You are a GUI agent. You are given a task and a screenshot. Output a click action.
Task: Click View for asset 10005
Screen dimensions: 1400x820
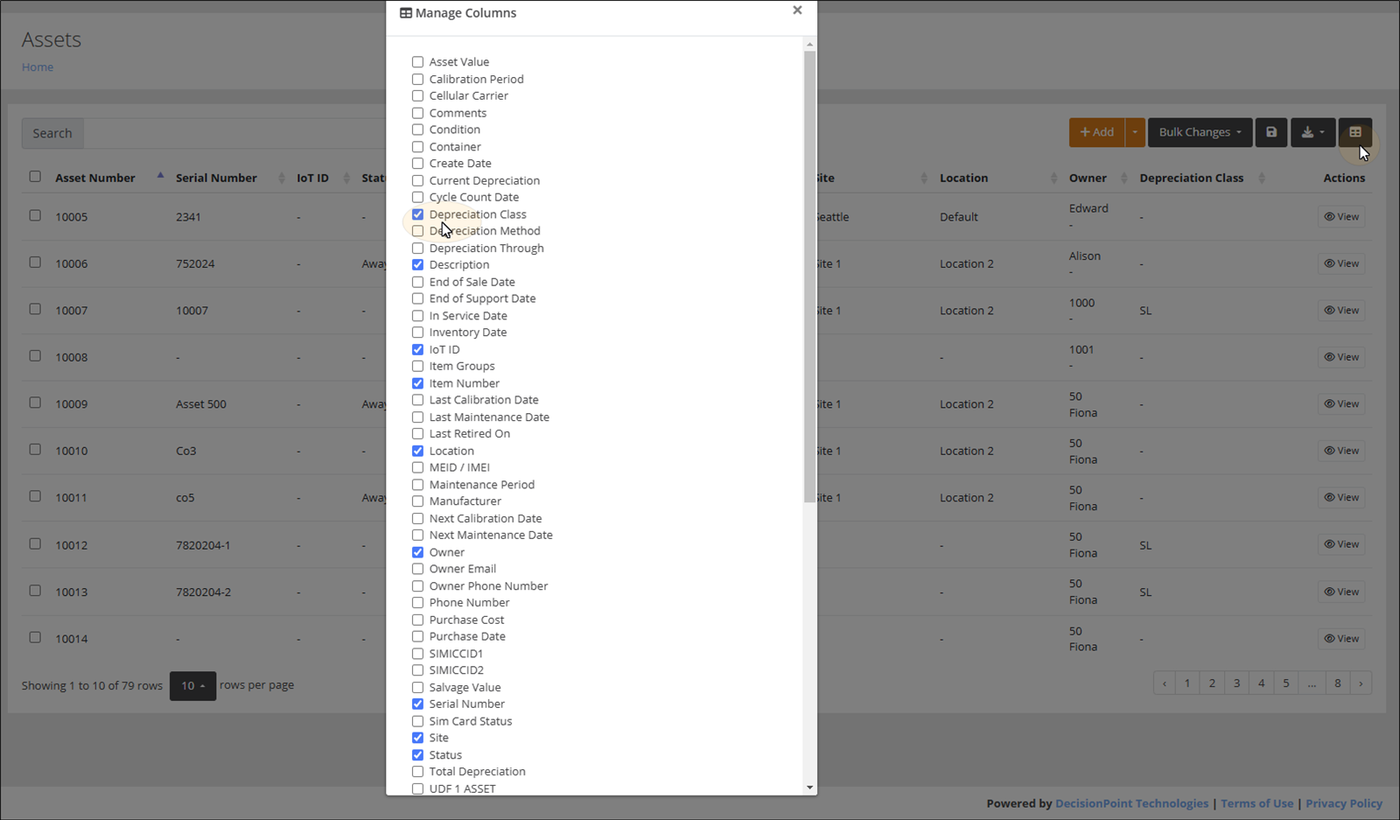click(1341, 217)
